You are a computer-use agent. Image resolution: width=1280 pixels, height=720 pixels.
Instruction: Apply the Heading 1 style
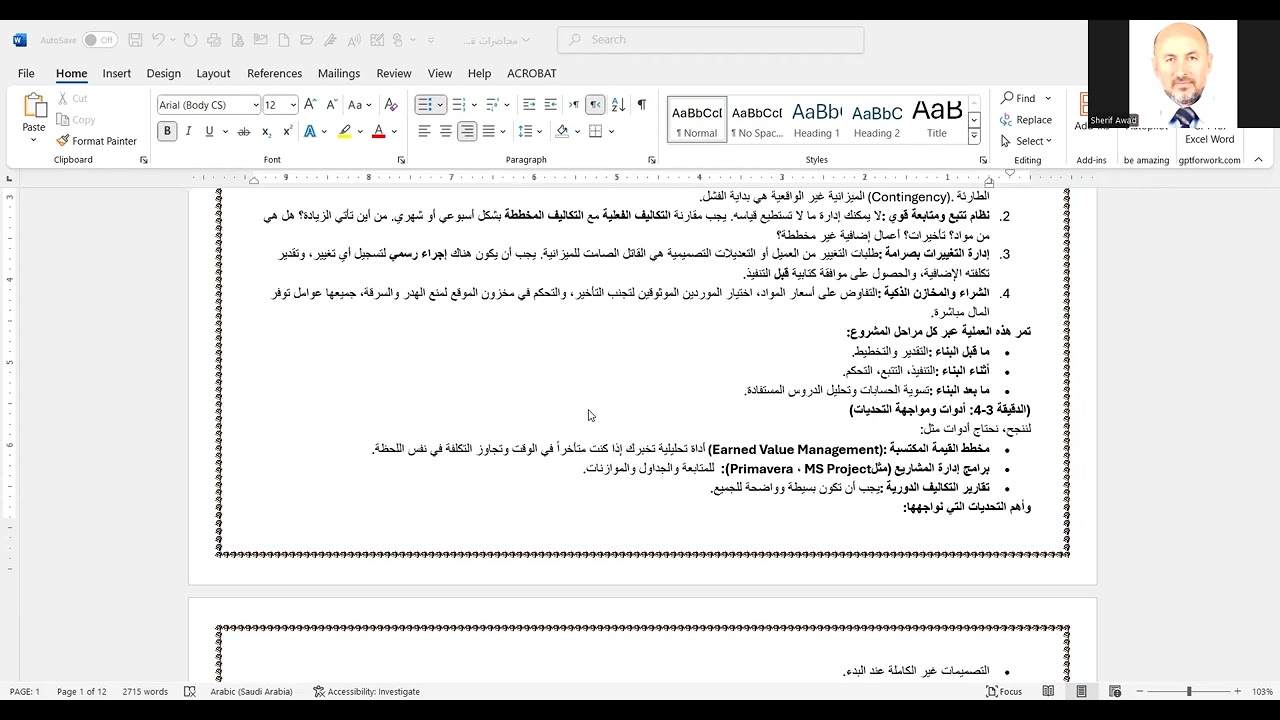[x=817, y=120]
